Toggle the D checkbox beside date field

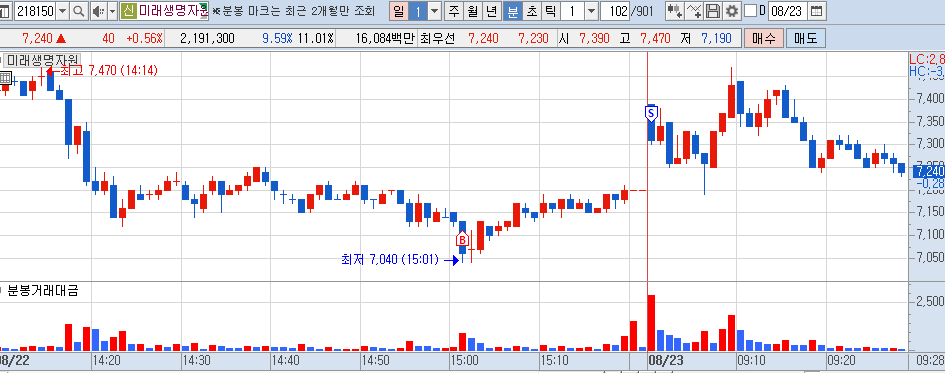coord(750,11)
